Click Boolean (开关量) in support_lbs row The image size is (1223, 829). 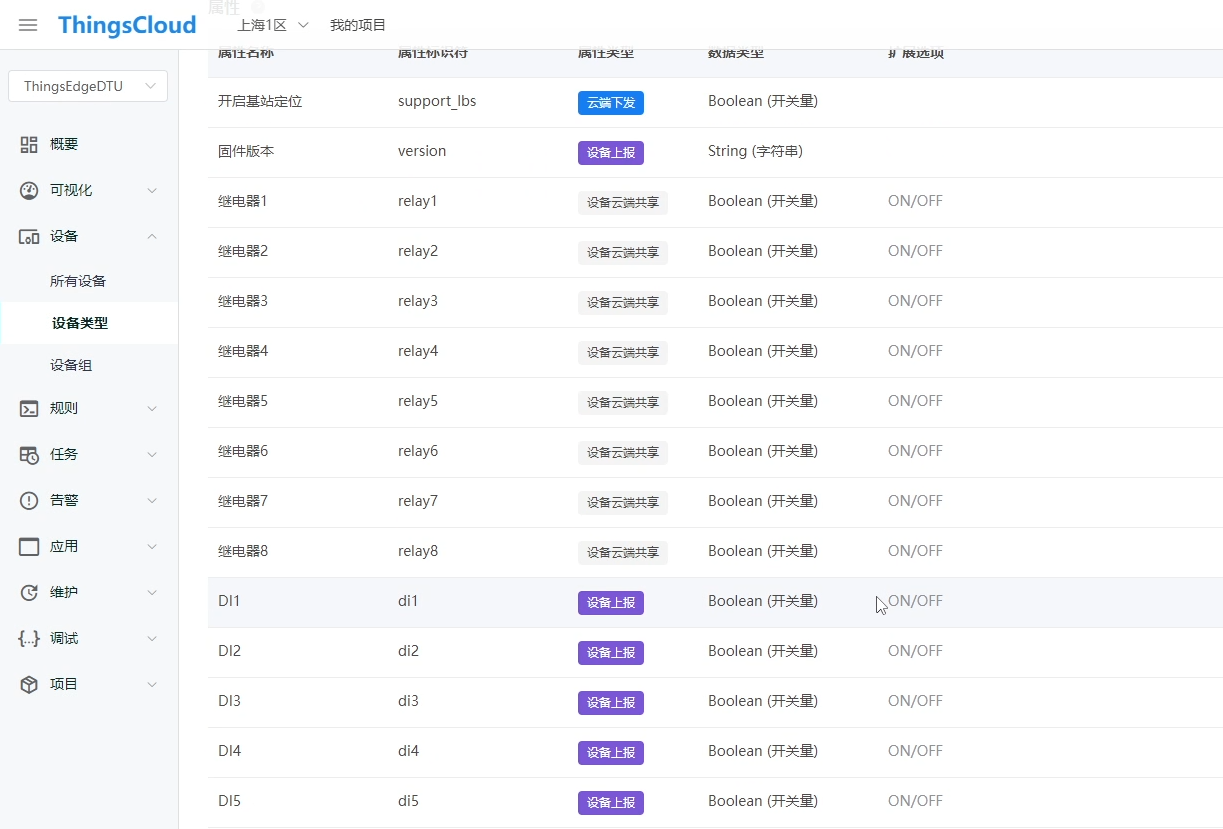(x=763, y=101)
